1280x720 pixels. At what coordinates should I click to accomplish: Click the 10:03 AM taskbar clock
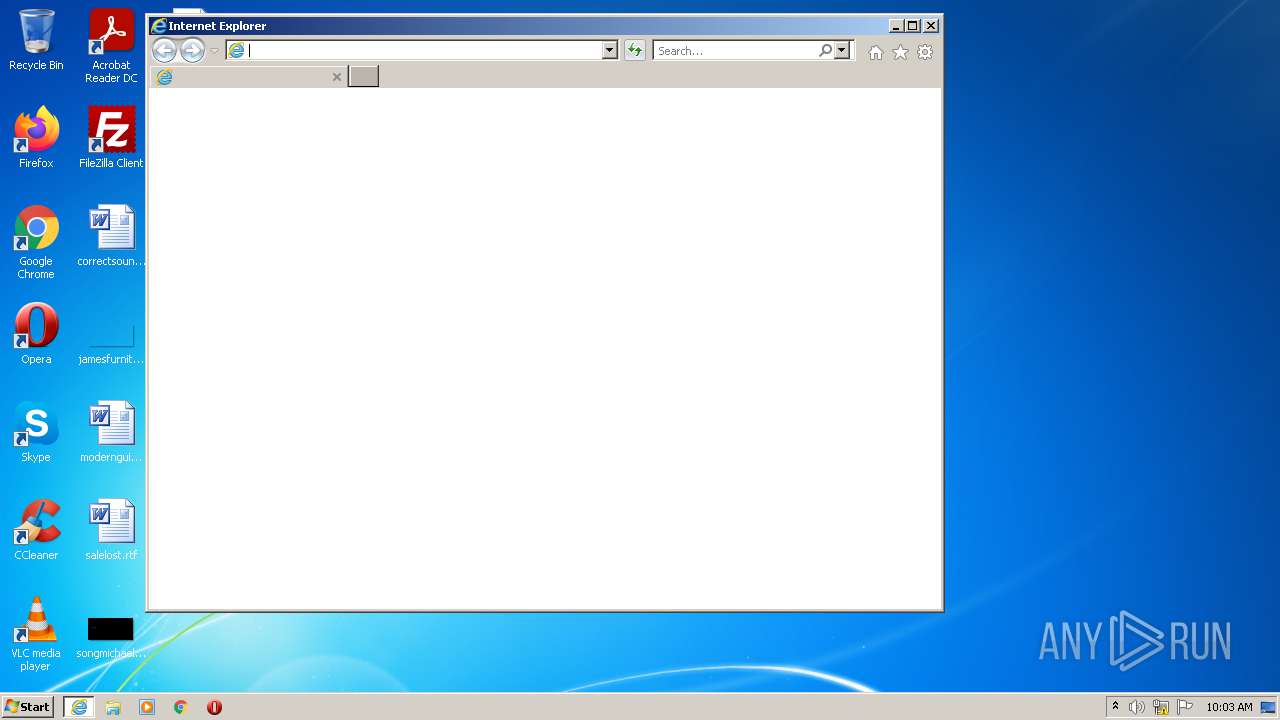pos(1229,707)
